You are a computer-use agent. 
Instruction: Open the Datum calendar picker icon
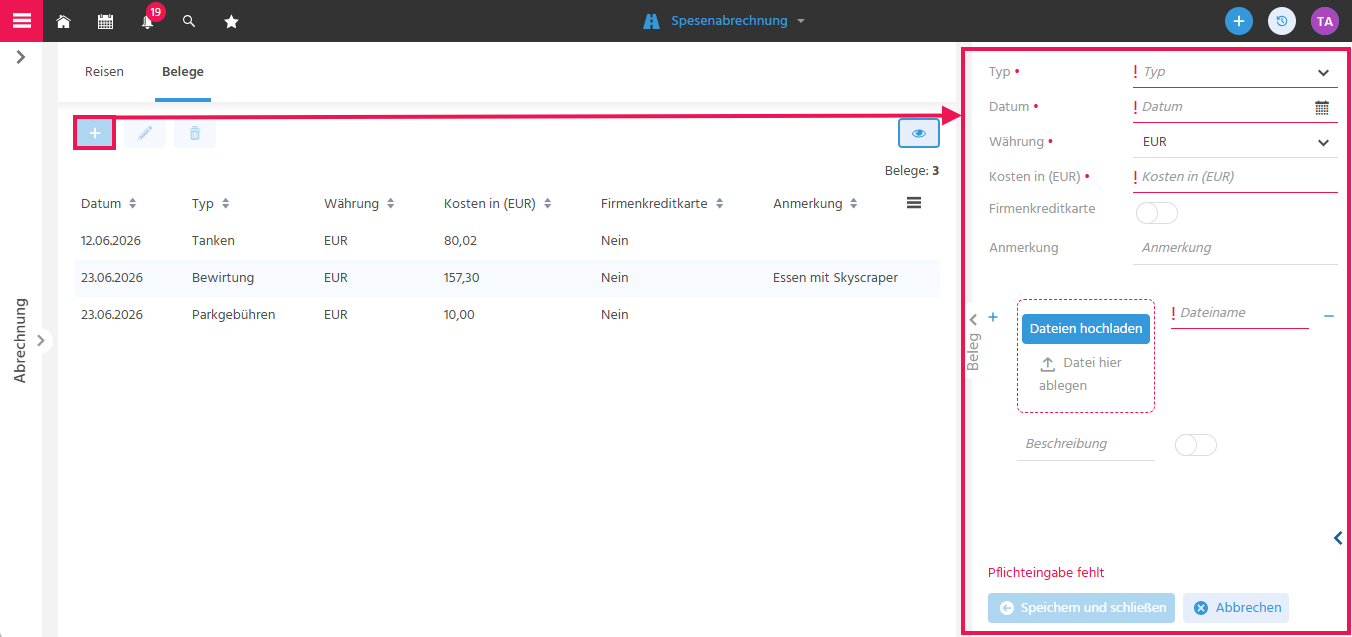click(1322, 107)
